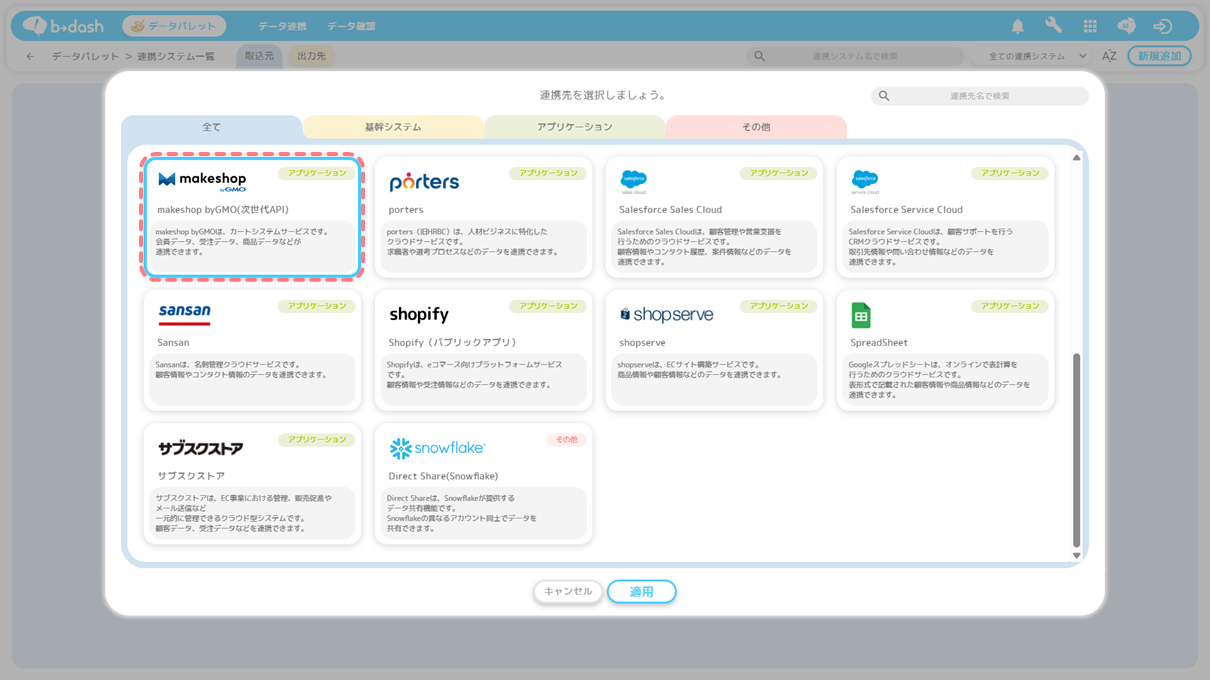Image resolution: width=1210 pixels, height=680 pixels.
Task: Click the b→dash logo
Action: (62, 26)
